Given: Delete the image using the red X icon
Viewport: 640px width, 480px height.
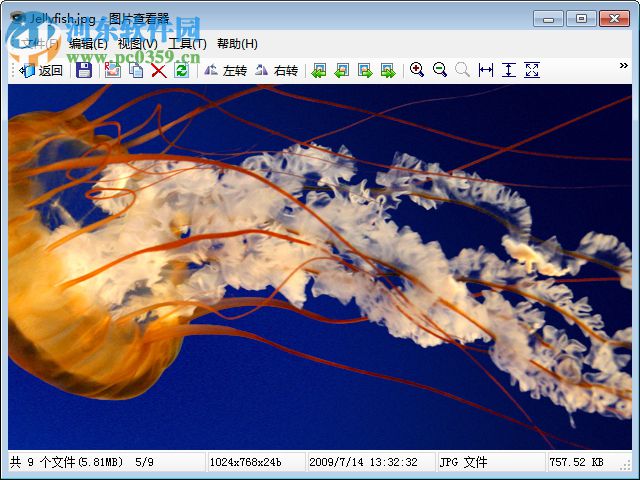Looking at the screenshot, I should point(159,70).
